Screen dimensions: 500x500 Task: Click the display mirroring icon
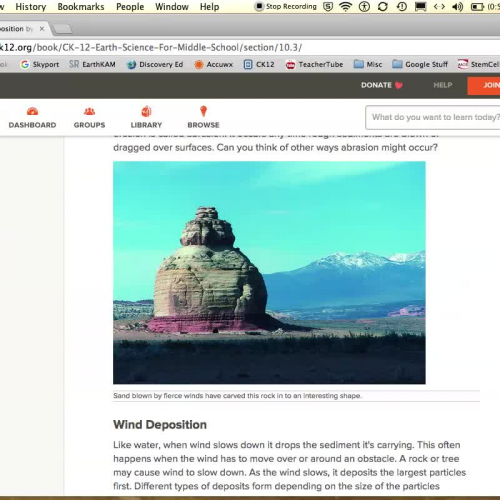coord(420,7)
